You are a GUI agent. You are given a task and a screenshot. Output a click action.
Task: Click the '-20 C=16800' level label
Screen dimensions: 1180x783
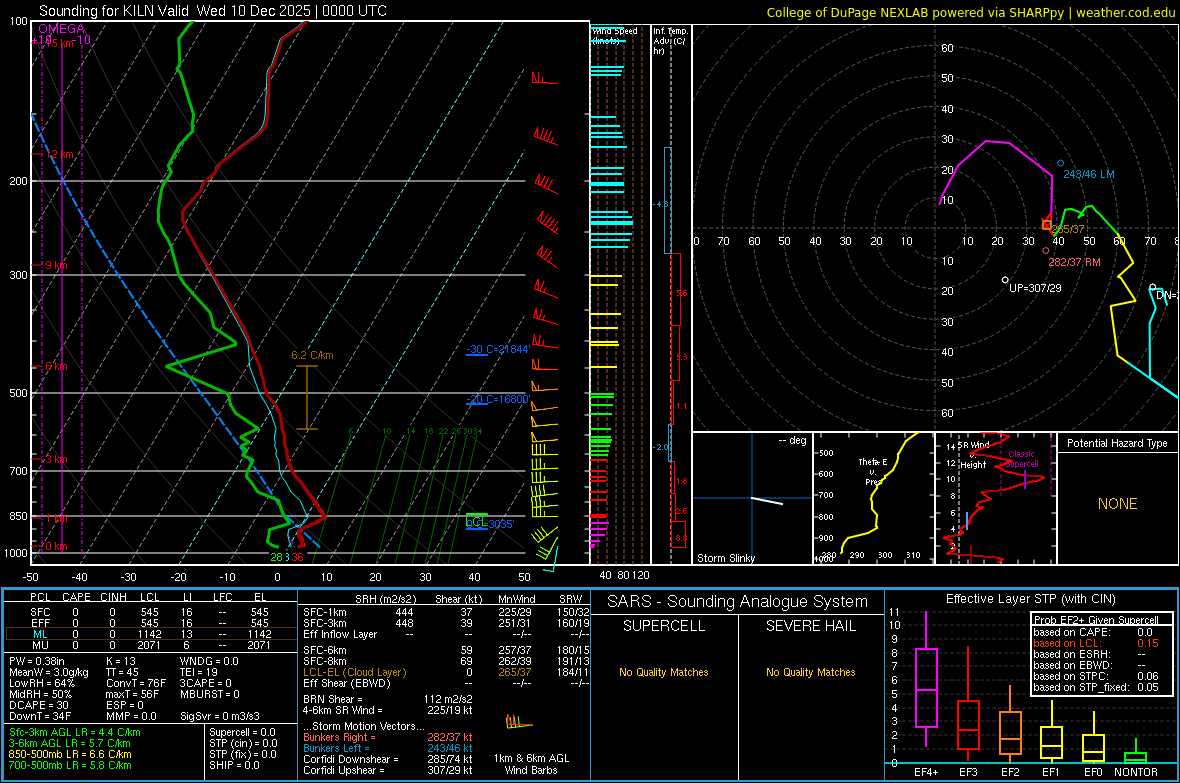pos(497,399)
